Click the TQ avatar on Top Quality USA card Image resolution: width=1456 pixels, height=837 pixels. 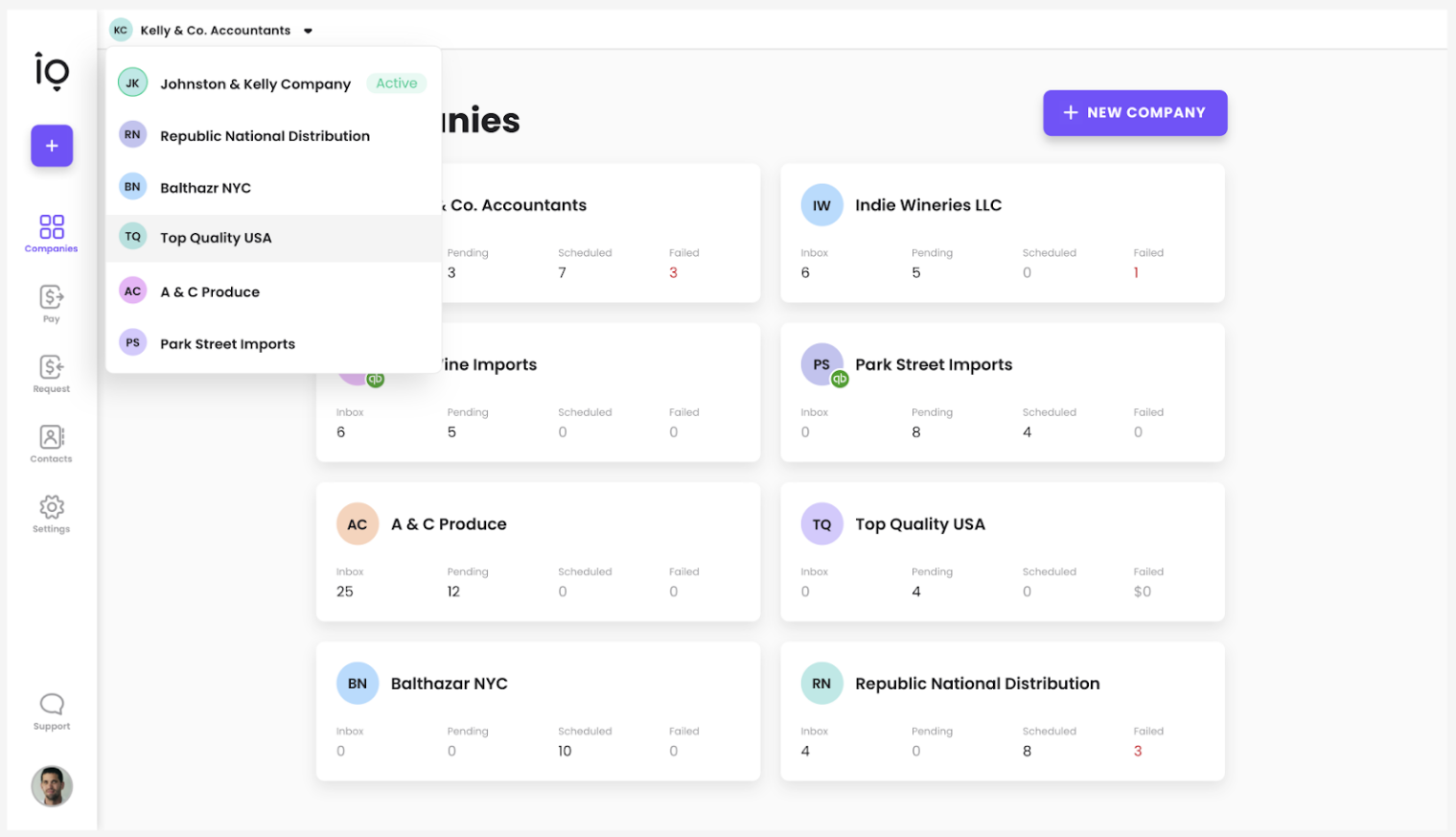pyautogui.click(x=821, y=524)
